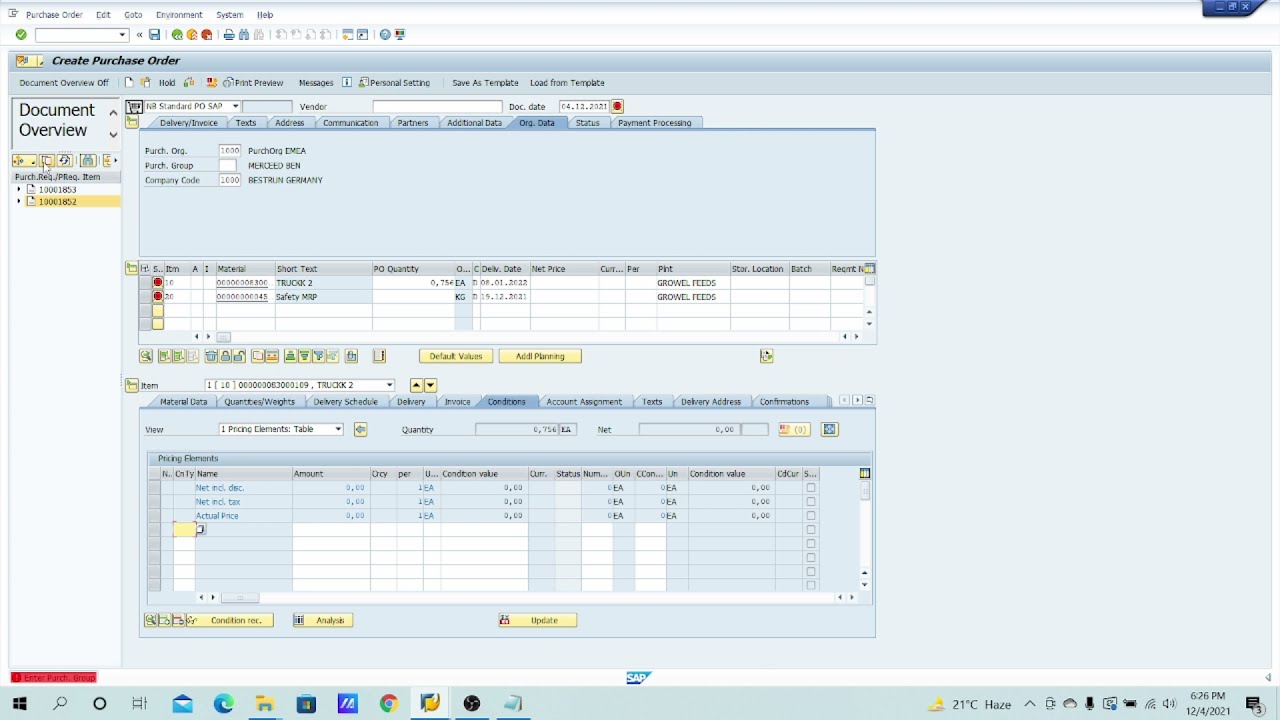Click the pricing table settings icon

coord(864,474)
